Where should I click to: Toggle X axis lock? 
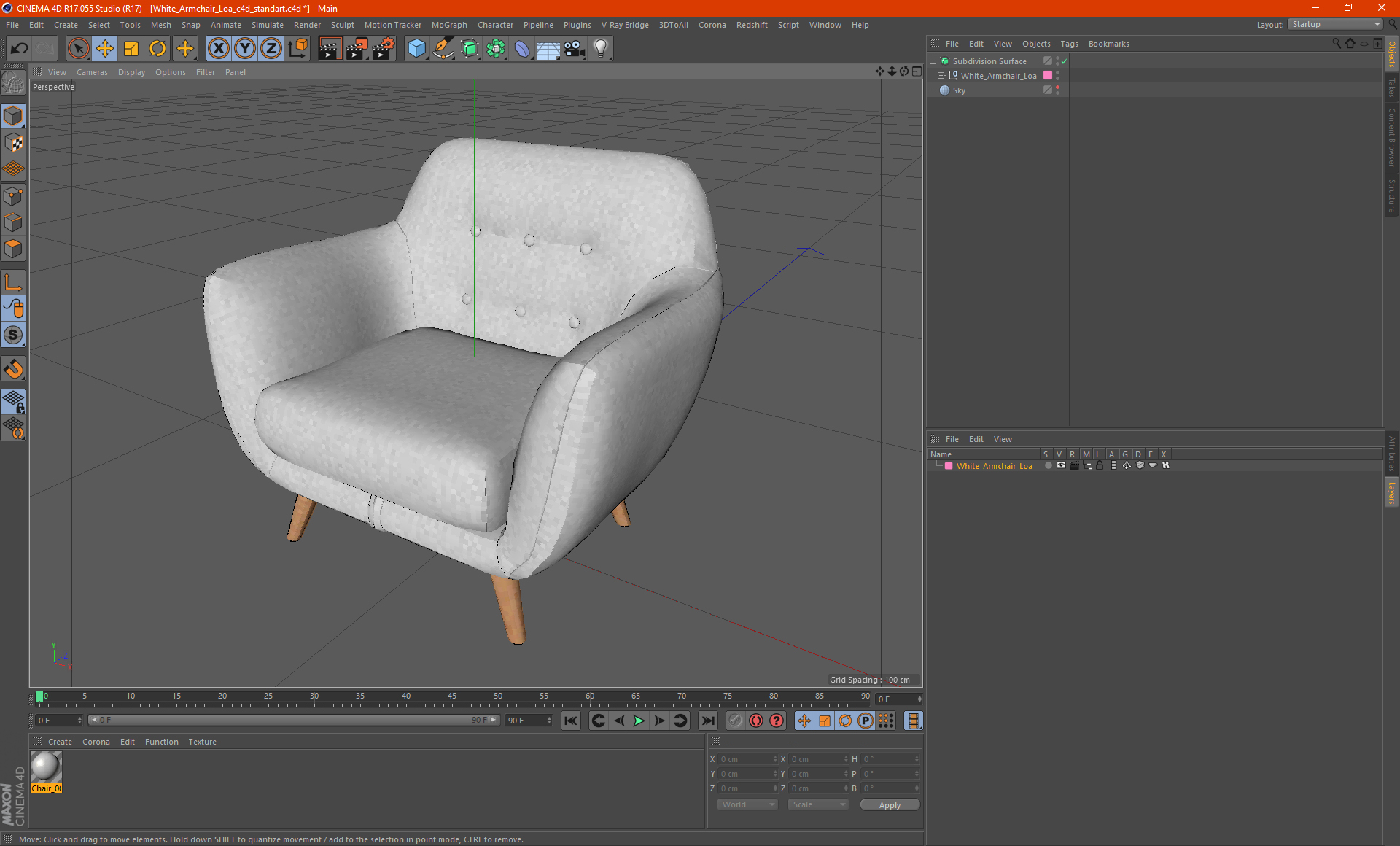(x=218, y=49)
